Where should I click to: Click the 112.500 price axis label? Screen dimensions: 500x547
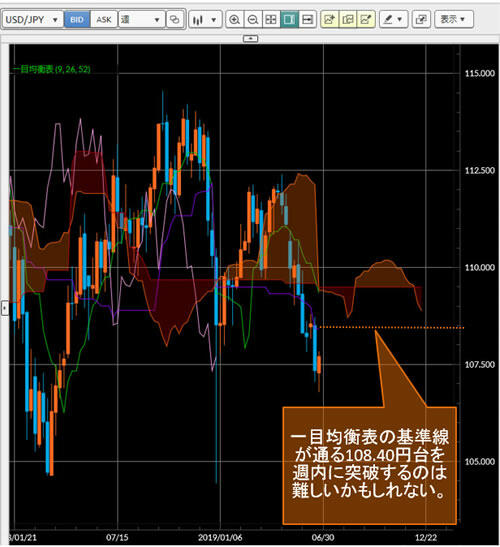point(480,170)
